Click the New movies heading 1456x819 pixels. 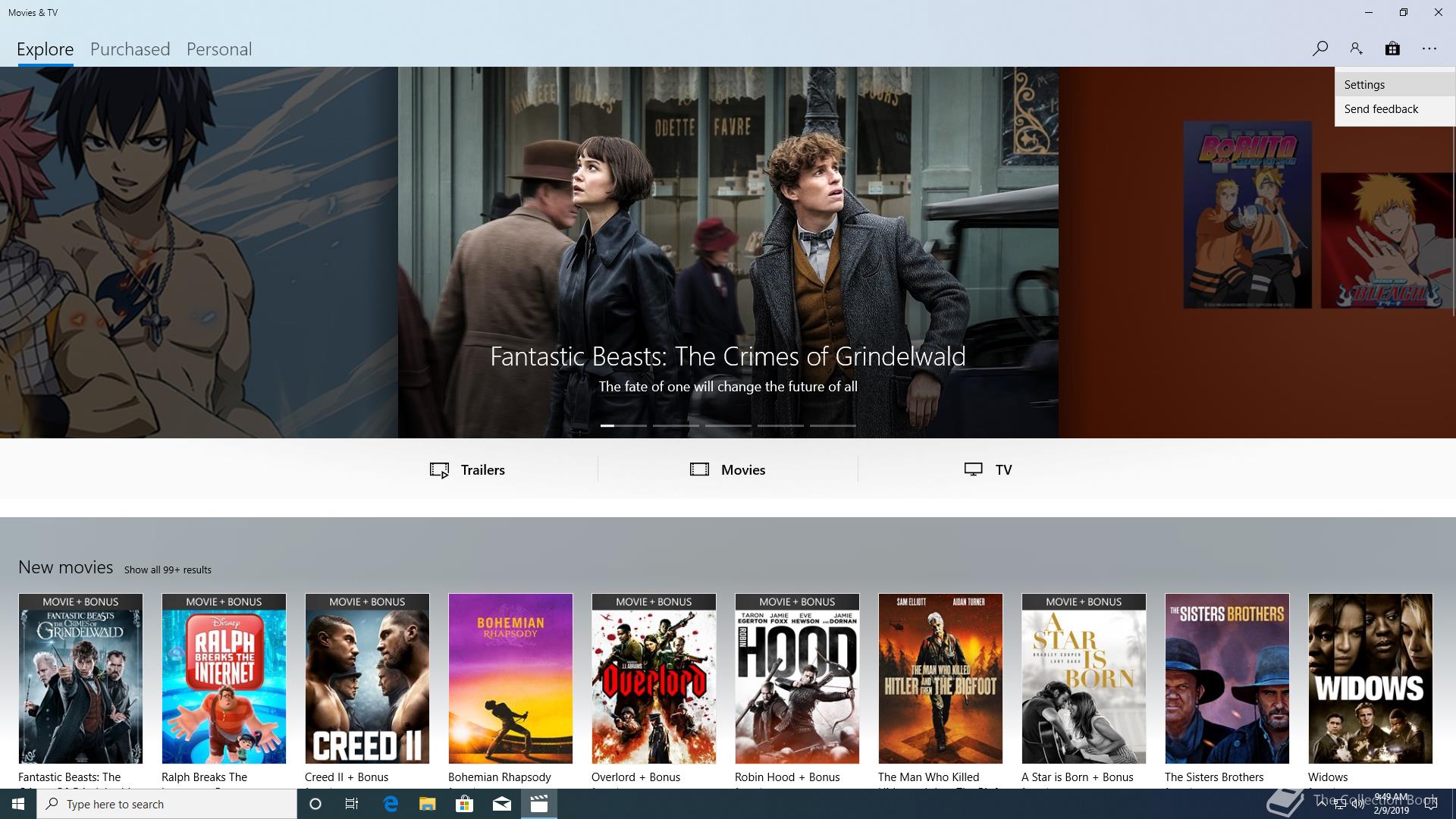tap(66, 567)
